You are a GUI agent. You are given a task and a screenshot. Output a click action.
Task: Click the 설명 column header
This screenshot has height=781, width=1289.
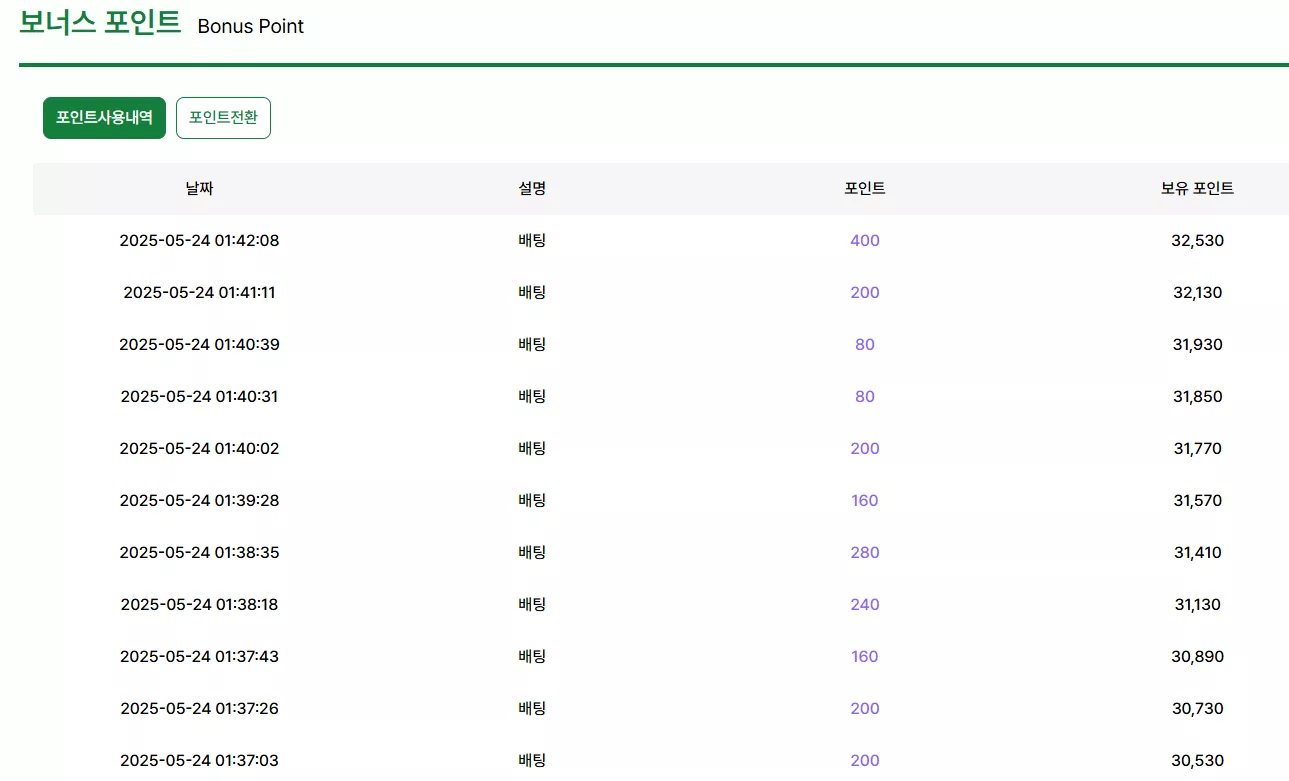click(x=532, y=188)
